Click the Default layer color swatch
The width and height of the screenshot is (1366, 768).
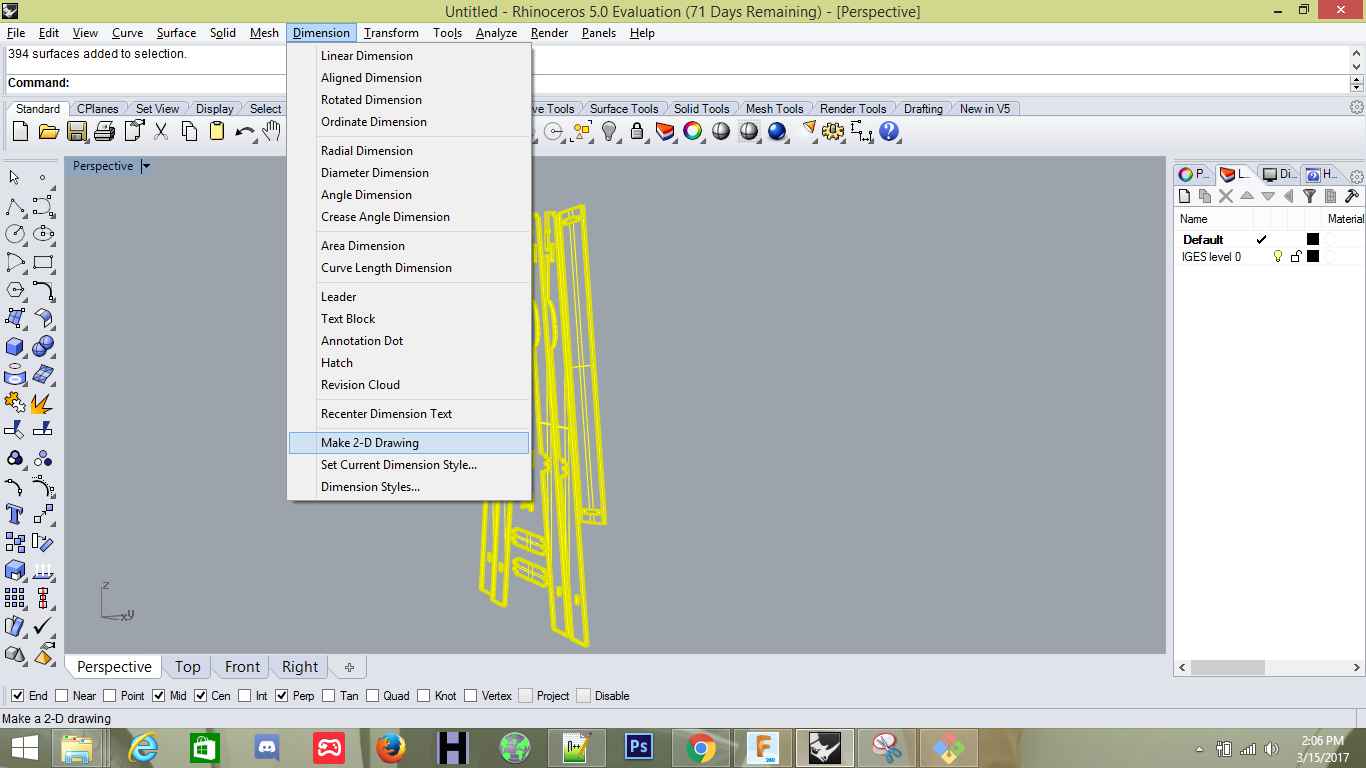[1313, 239]
